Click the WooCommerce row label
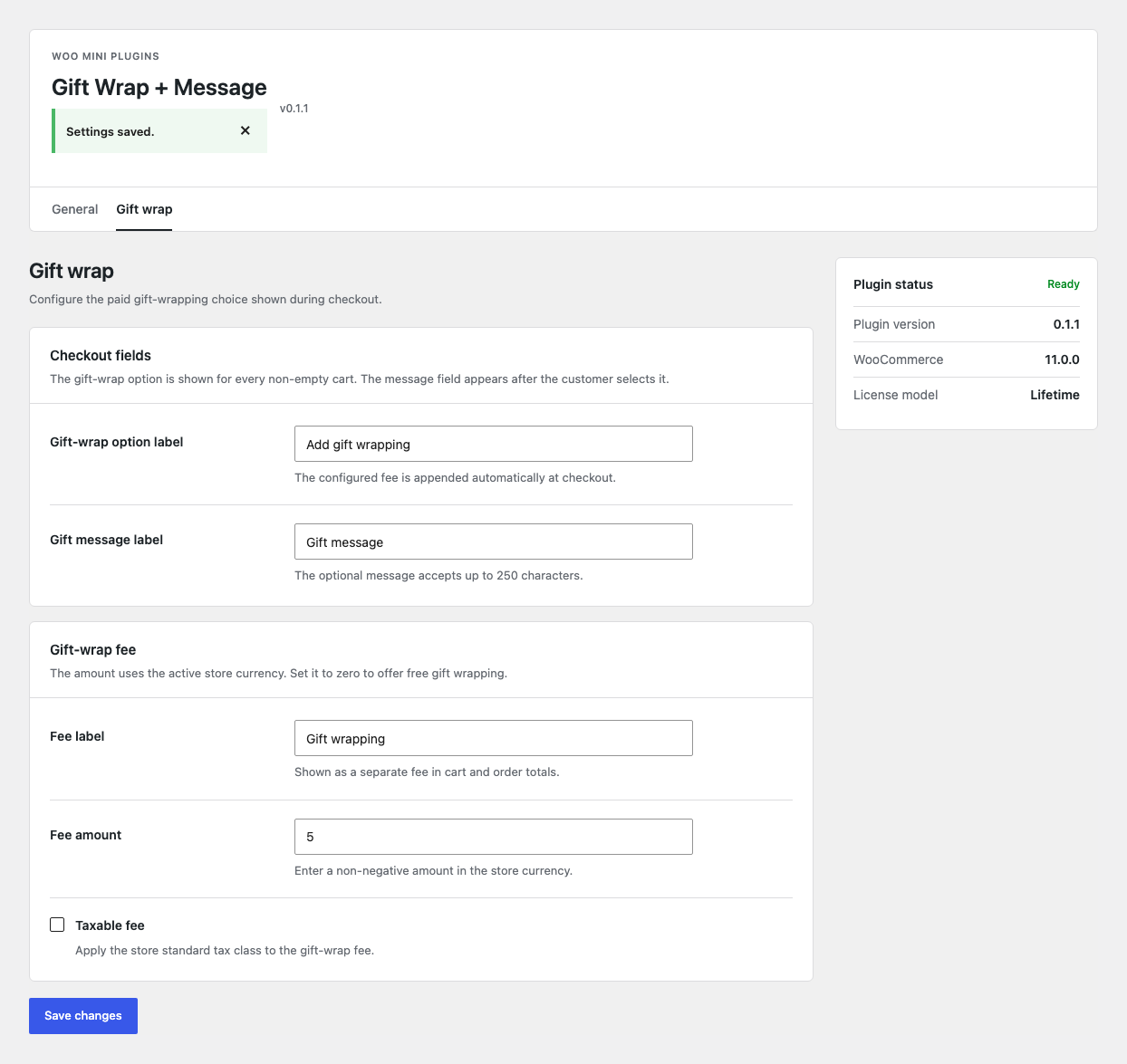This screenshot has height=1064, width=1127. point(898,359)
